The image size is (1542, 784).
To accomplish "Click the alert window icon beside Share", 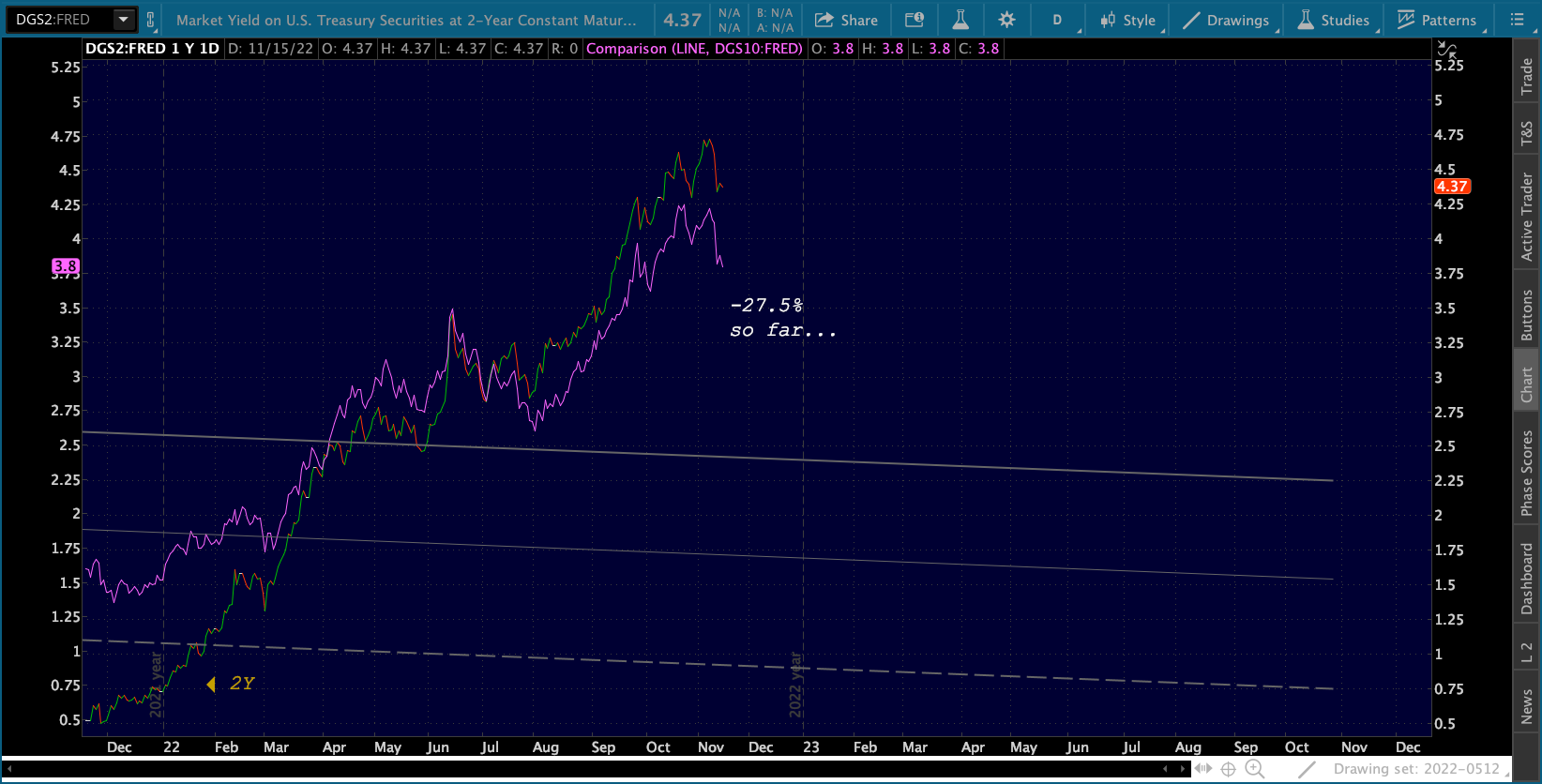I will pos(914,20).
